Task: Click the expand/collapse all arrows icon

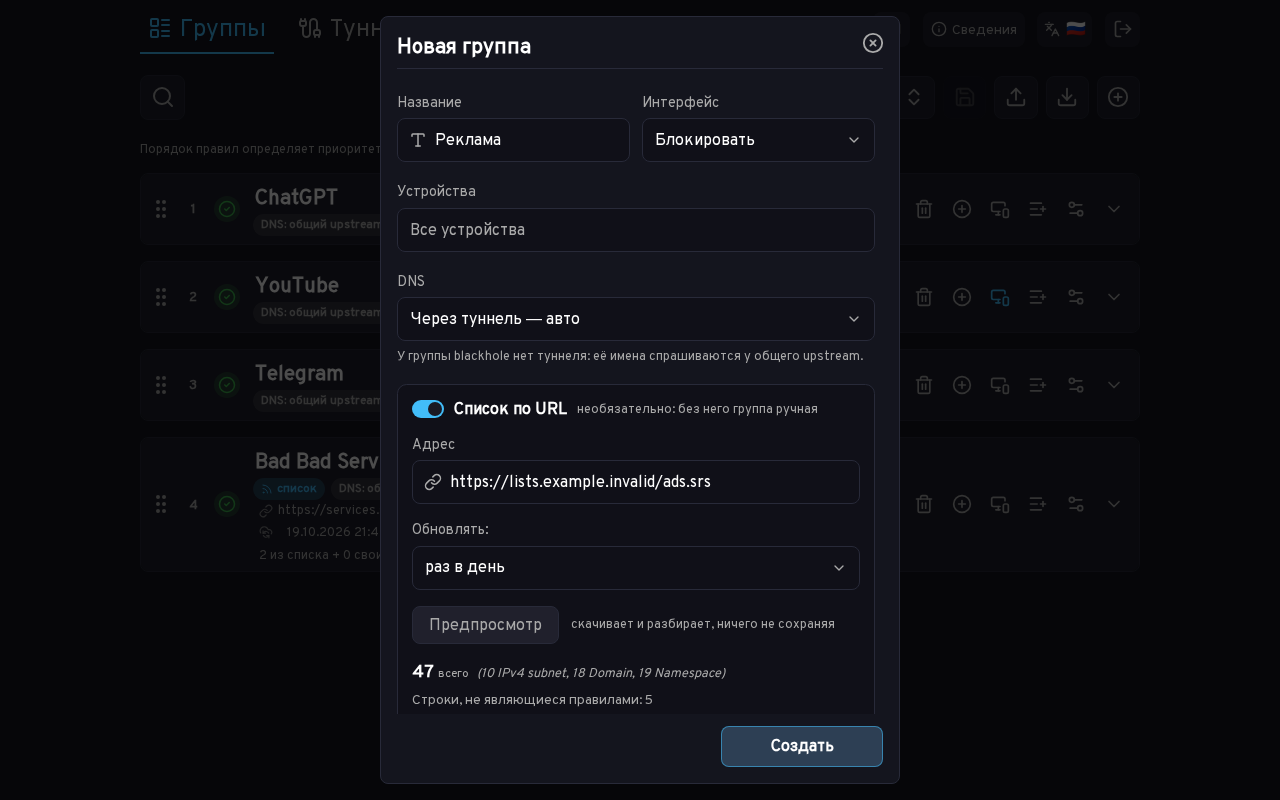Action: point(913,97)
